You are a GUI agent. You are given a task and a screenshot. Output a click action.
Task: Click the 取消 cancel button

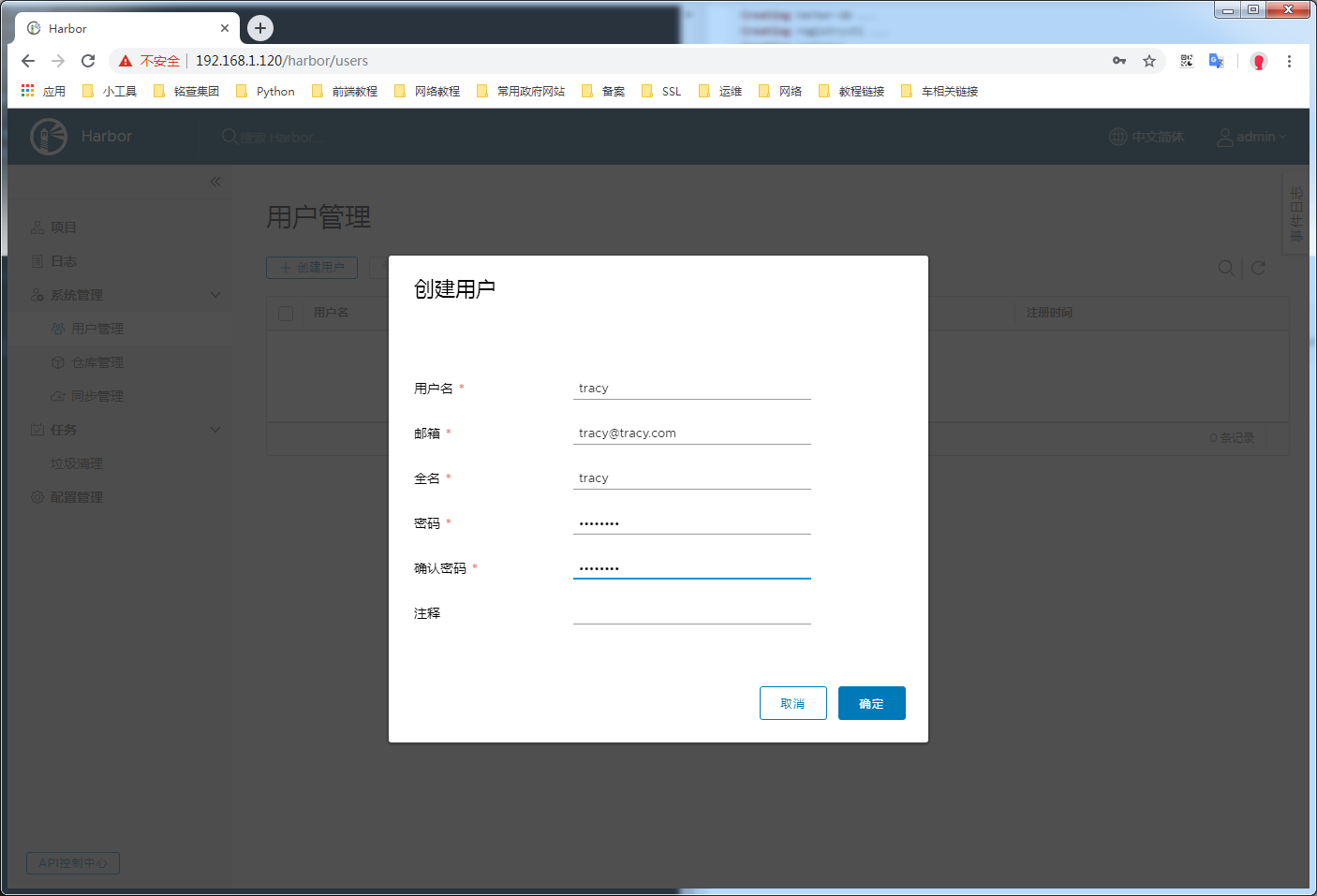tap(792, 703)
